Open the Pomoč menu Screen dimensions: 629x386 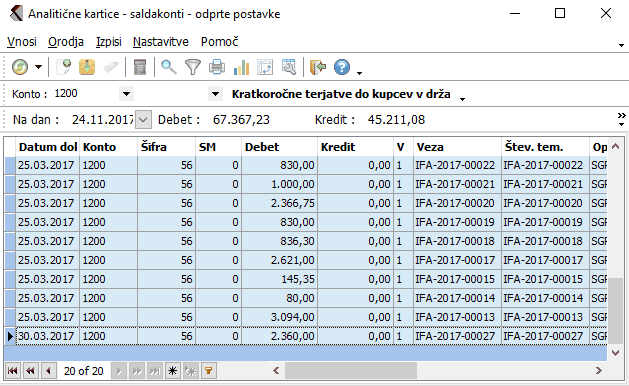(219, 42)
